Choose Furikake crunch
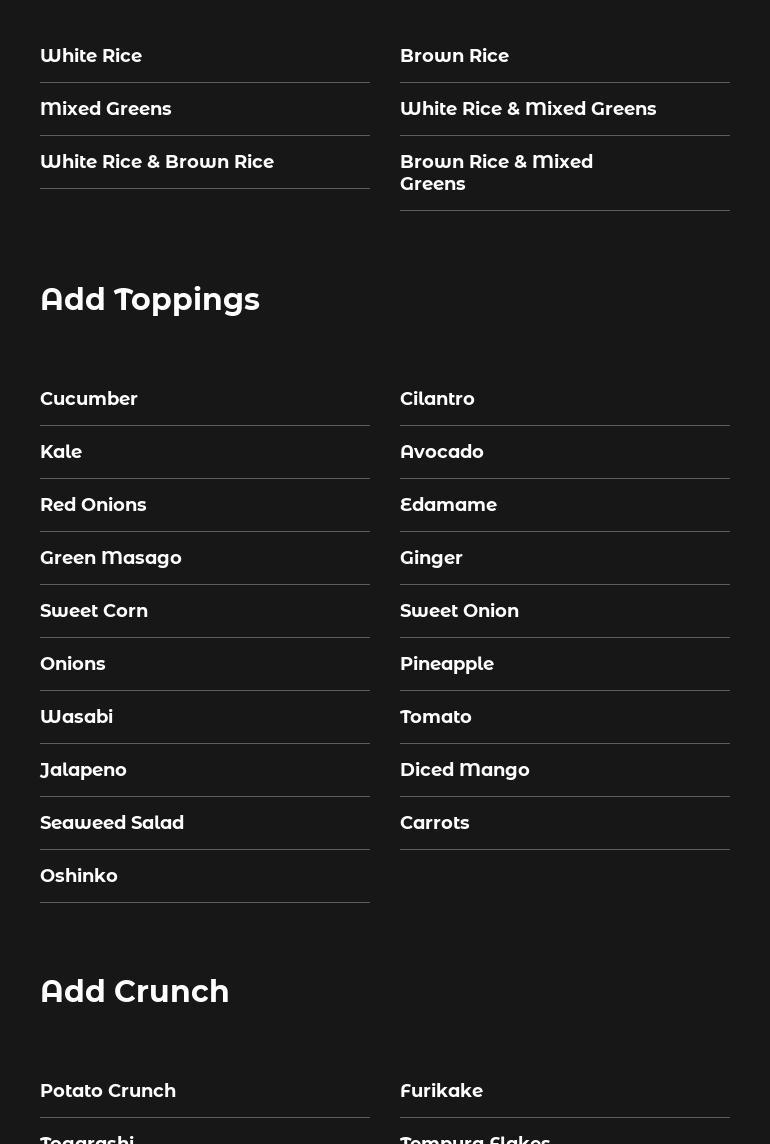Screen dimensions: 770x1144 click(x=441, y=1091)
